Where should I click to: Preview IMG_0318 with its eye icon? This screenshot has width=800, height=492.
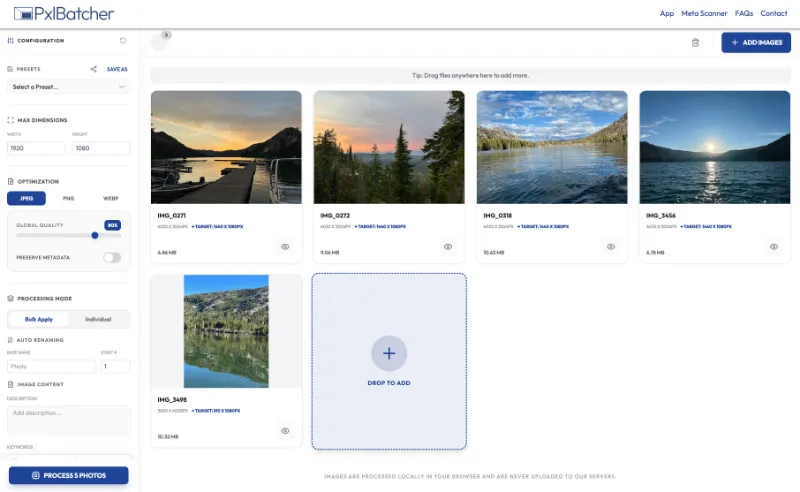(611, 247)
